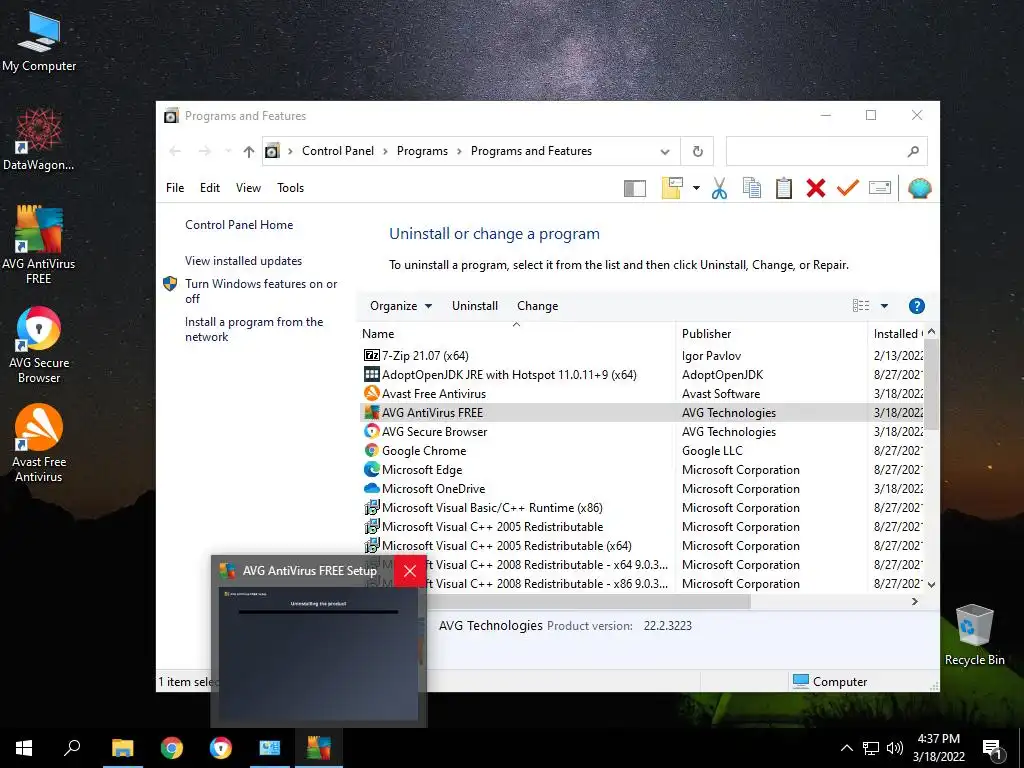
Task: Open the help question mark button
Action: (916, 306)
